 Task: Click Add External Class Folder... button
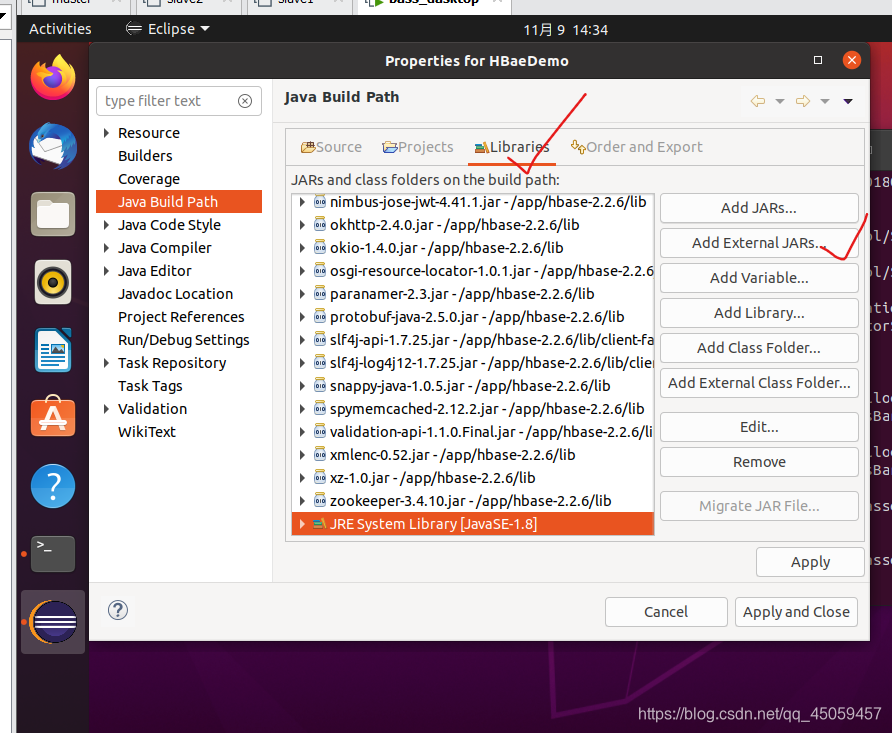coord(759,383)
